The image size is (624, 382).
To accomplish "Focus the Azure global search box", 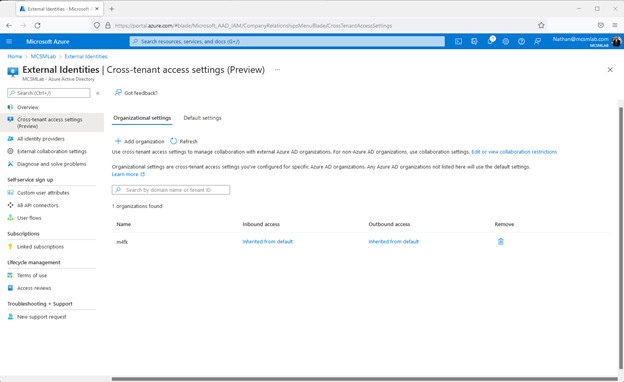I will [x=287, y=41].
